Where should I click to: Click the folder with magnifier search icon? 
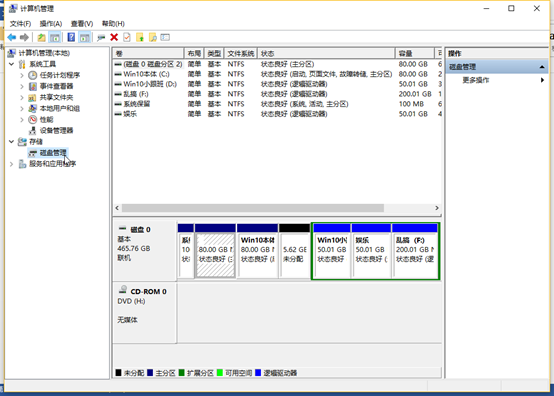tap(153, 37)
